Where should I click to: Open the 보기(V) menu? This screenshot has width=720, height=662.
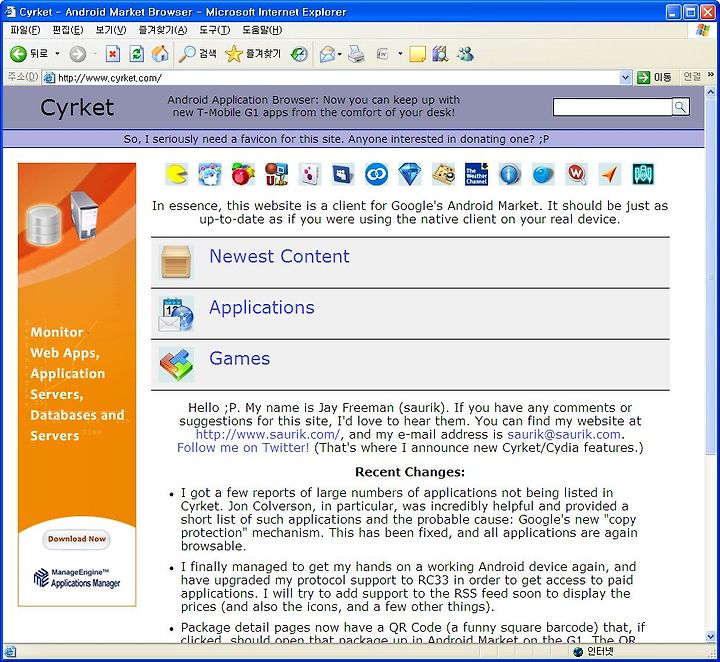click(111, 30)
